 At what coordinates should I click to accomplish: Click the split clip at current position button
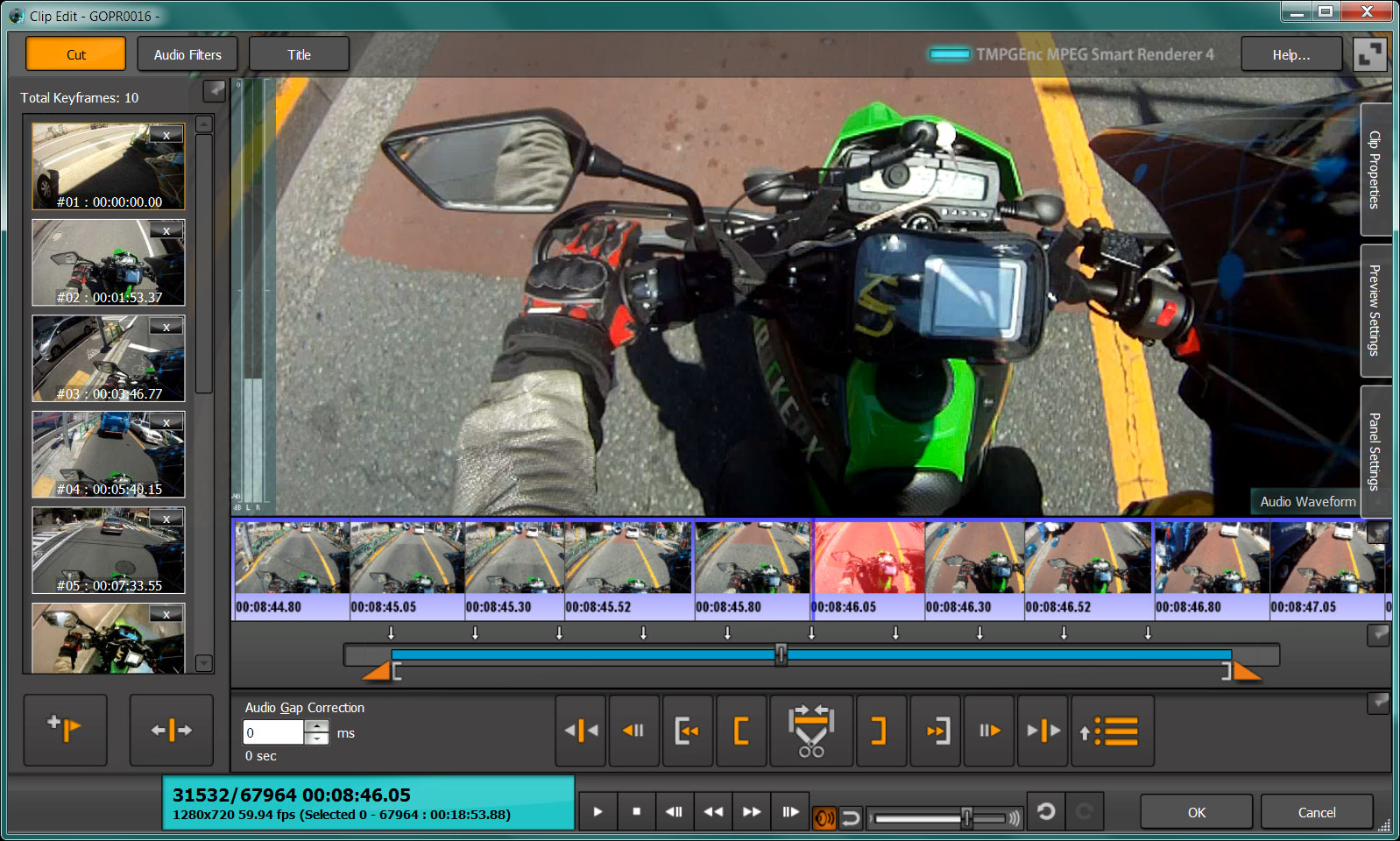(x=171, y=729)
